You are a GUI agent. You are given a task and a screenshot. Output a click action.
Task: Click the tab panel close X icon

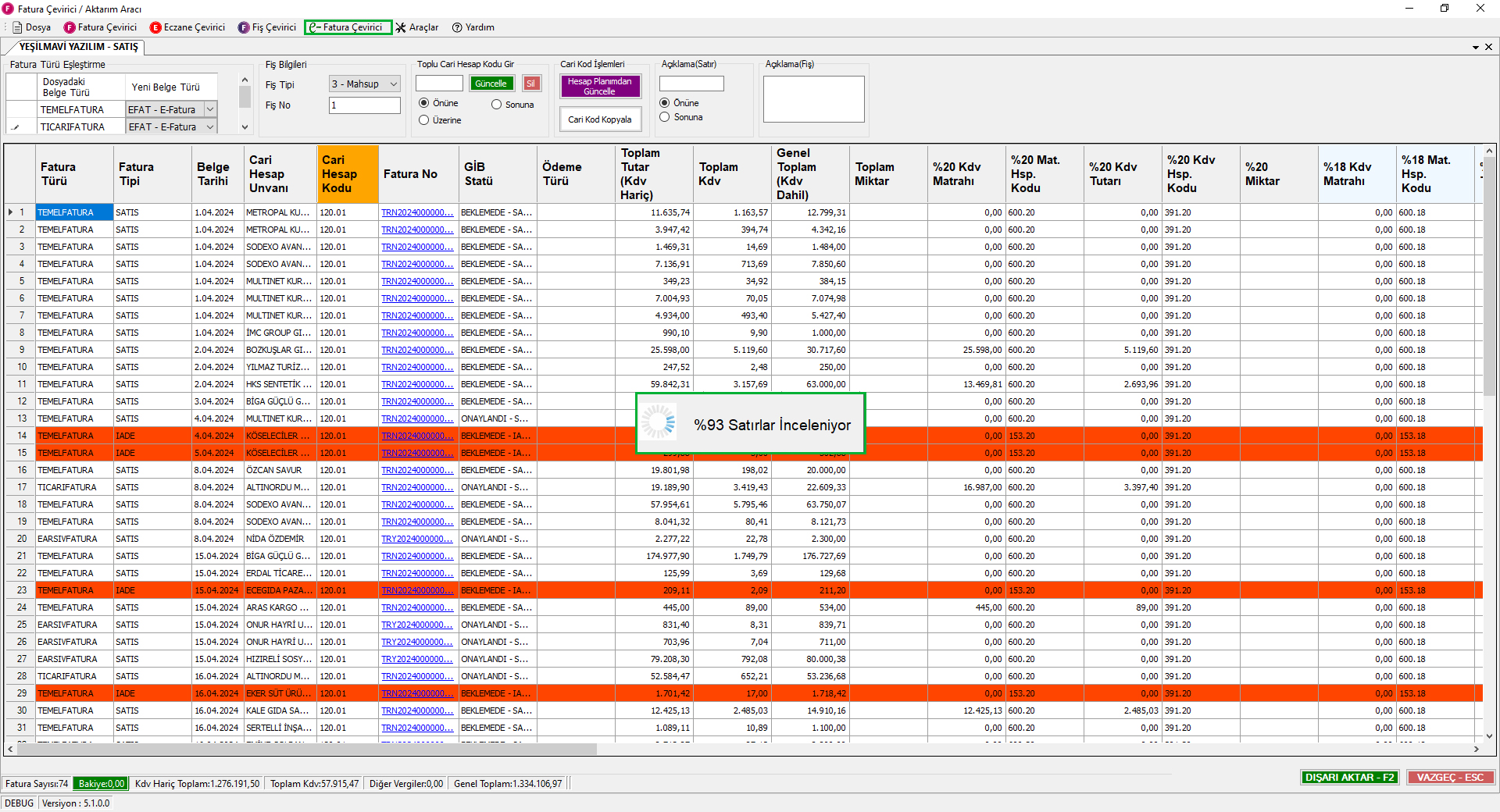[x=1488, y=47]
